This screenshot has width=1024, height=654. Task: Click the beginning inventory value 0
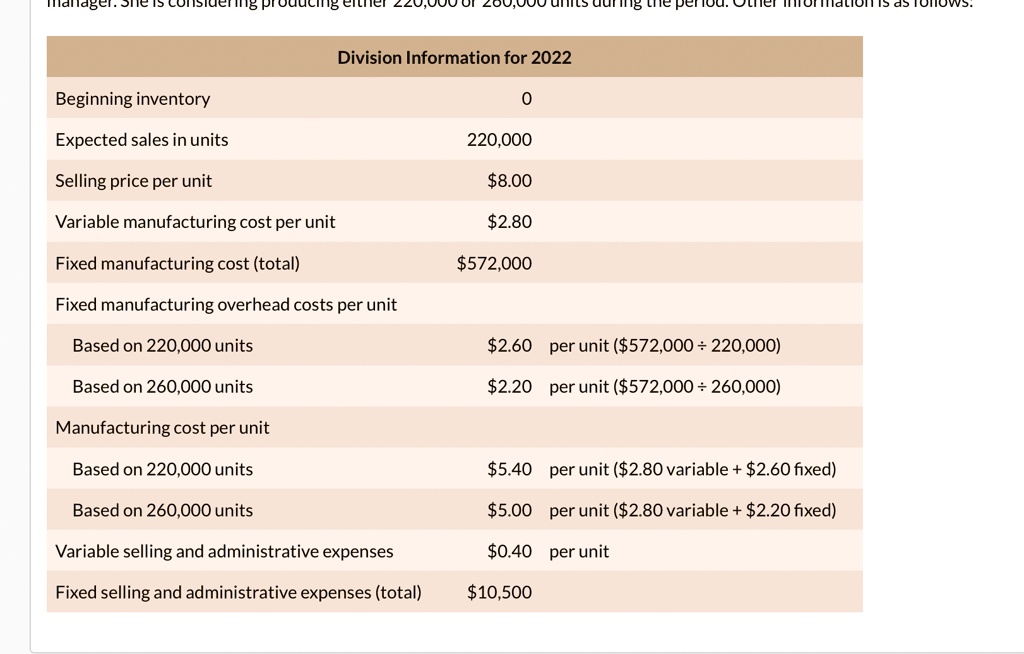pyautogui.click(x=526, y=99)
